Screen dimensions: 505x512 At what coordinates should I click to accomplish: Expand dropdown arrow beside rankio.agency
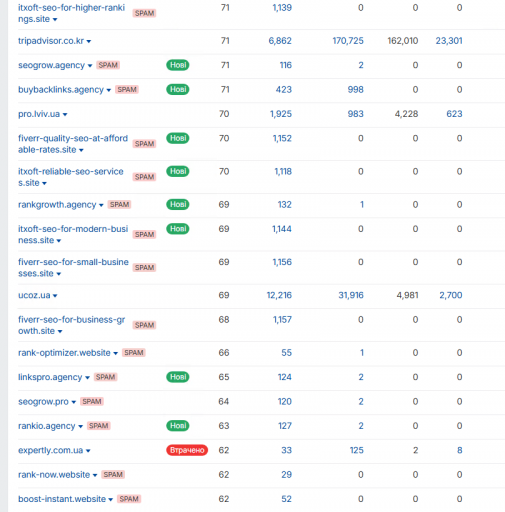pyautogui.click(x=80, y=426)
